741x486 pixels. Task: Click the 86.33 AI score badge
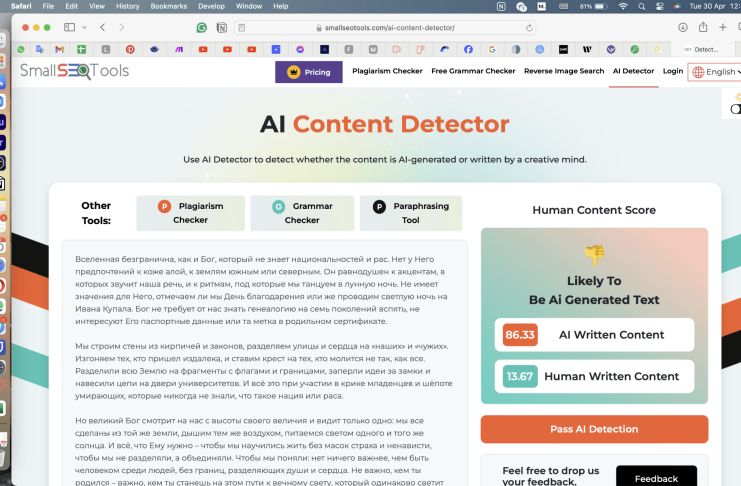tap(520, 335)
